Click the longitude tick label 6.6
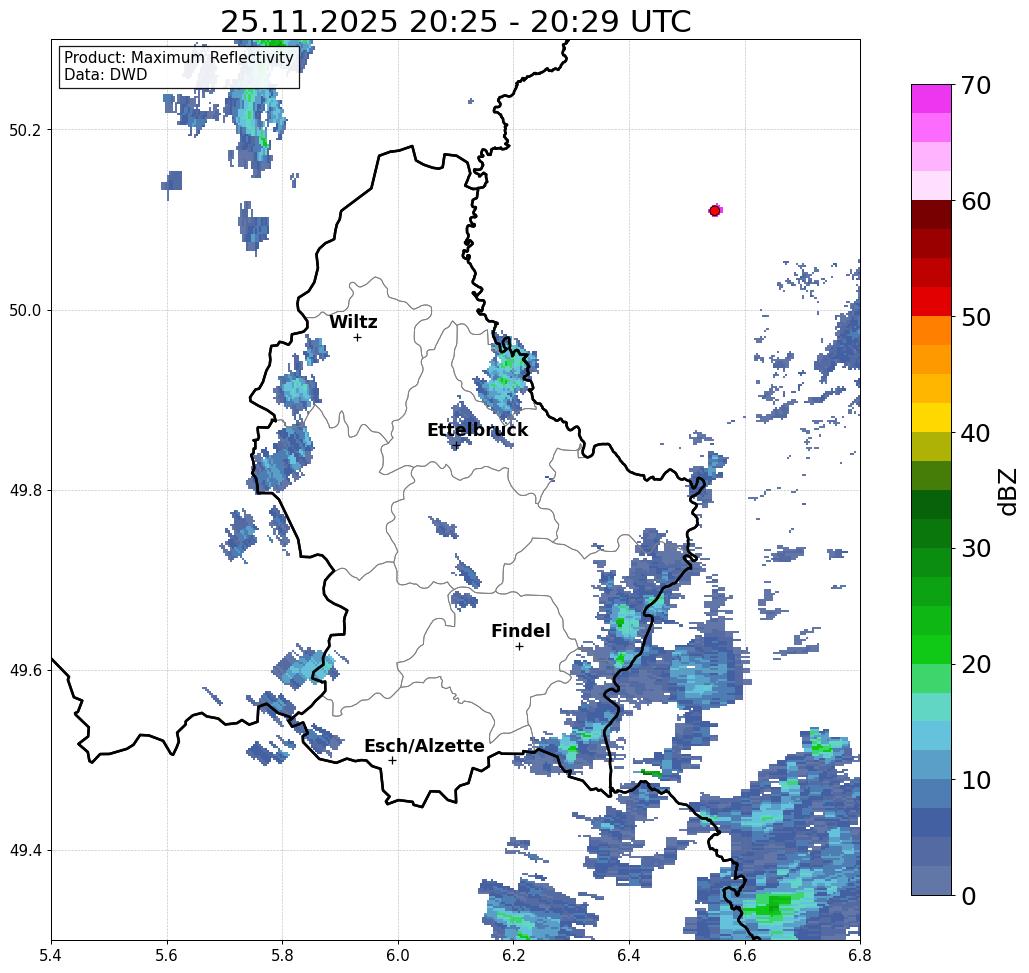Screen dimensions: 1029x973 pos(744,955)
